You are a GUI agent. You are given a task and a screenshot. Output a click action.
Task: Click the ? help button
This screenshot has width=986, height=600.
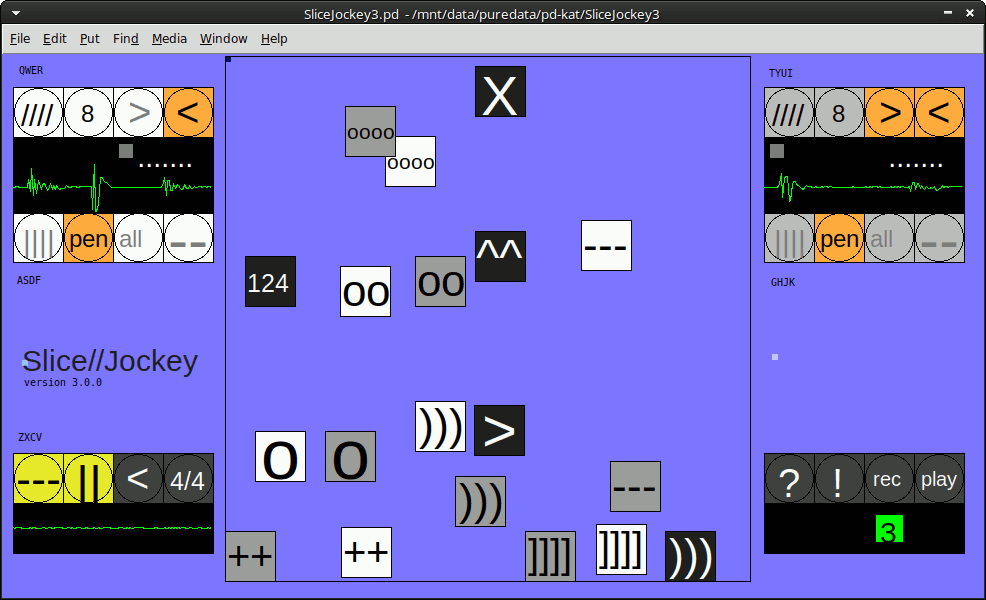tap(789, 479)
